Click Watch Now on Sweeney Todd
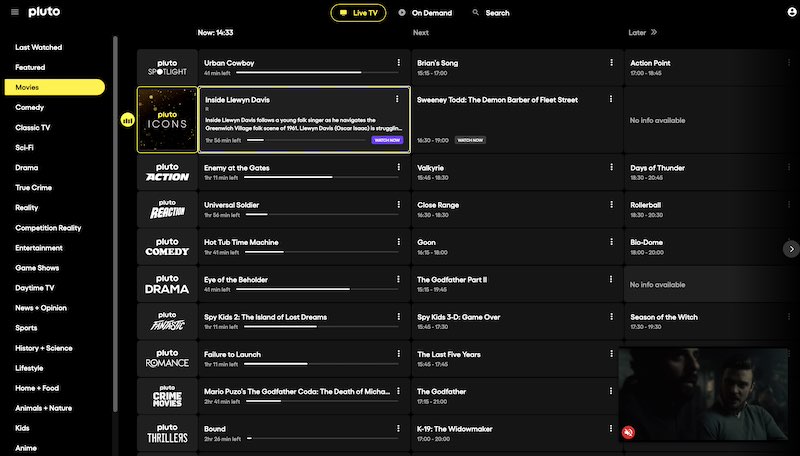This screenshot has height=456, width=800. click(x=470, y=140)
